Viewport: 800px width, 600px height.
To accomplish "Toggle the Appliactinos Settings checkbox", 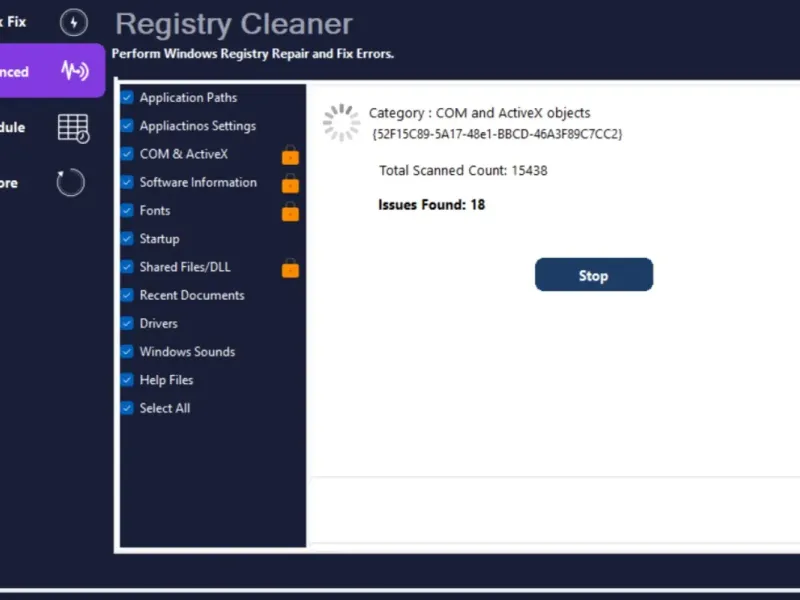I will [x=128, y=126].
